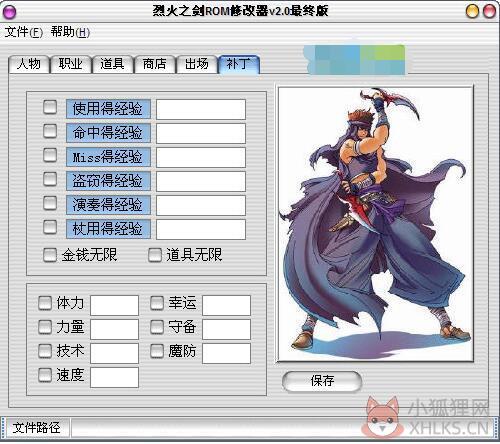This screenshot has height=444, width=500.
Task: Switch to the 职业 tab
Action: pos(71,64)
